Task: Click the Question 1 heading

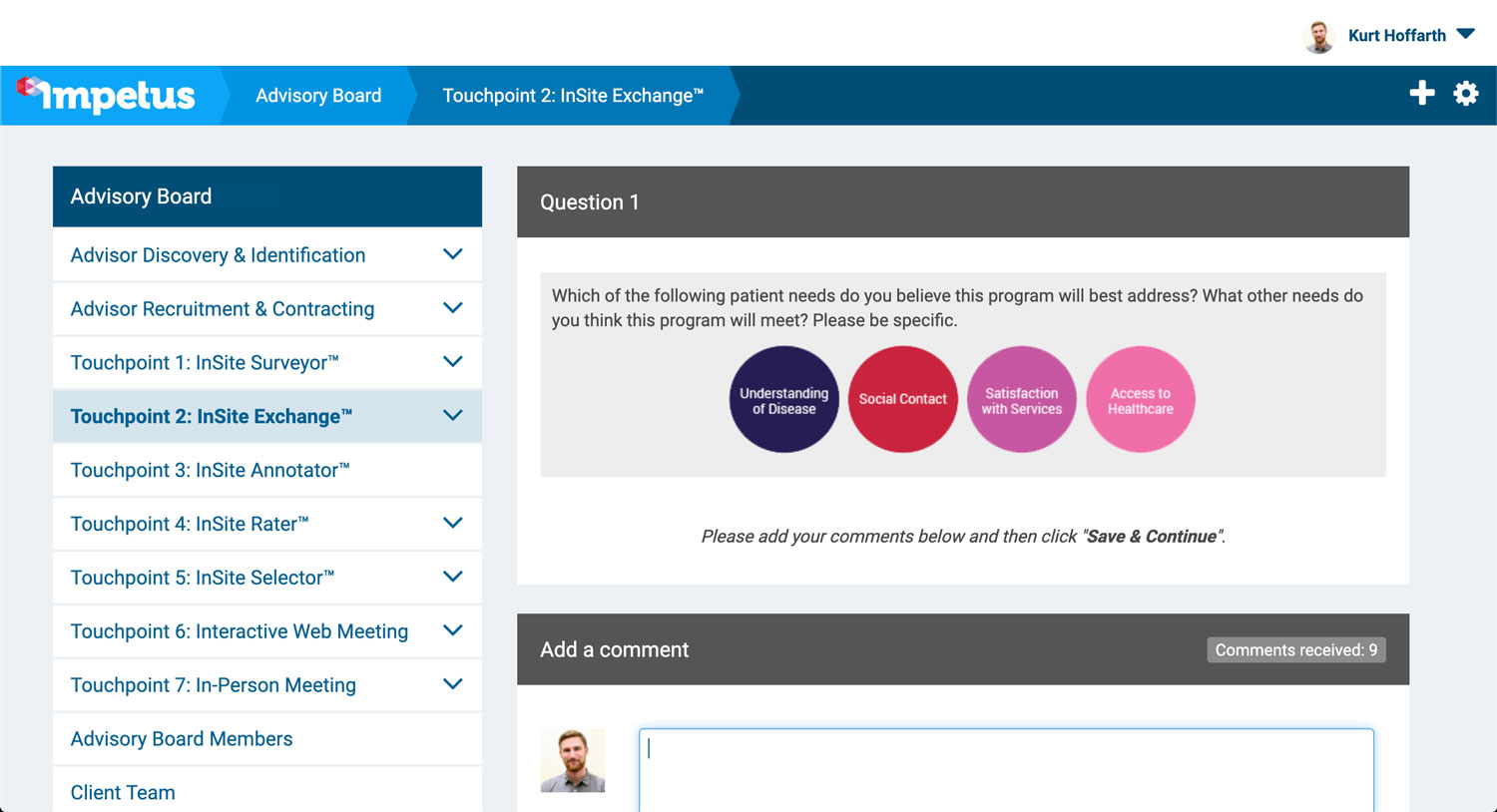Action: coord(590,203)
